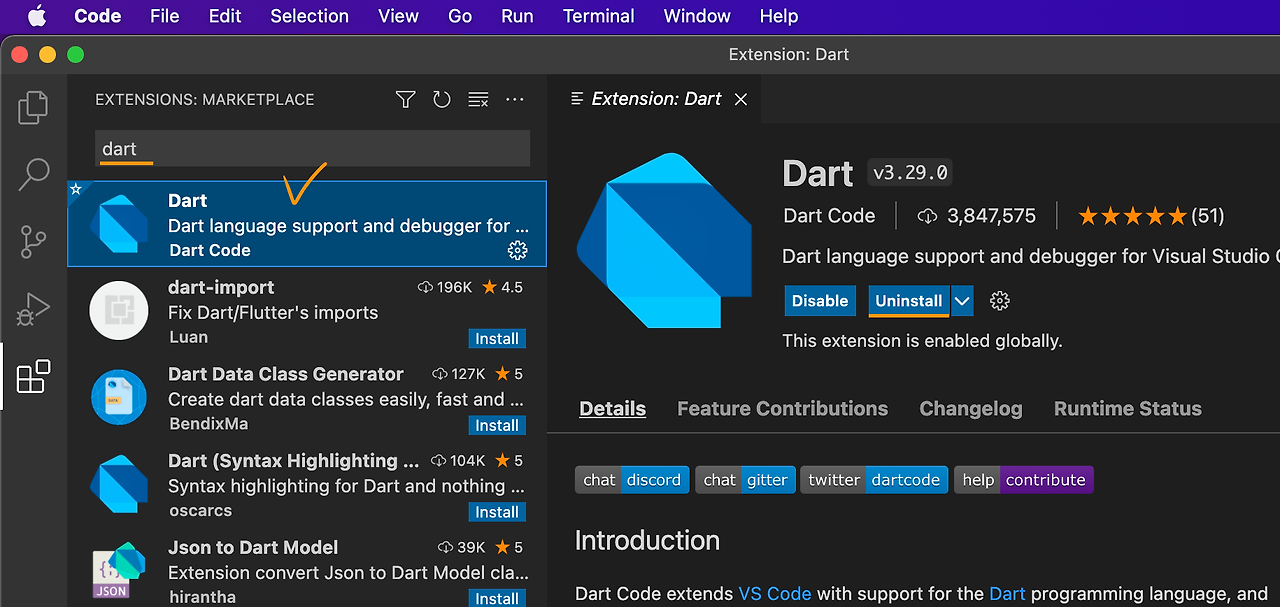Open the Selection menu
Screen dimensions: 1280x607
tap(309, 16)
